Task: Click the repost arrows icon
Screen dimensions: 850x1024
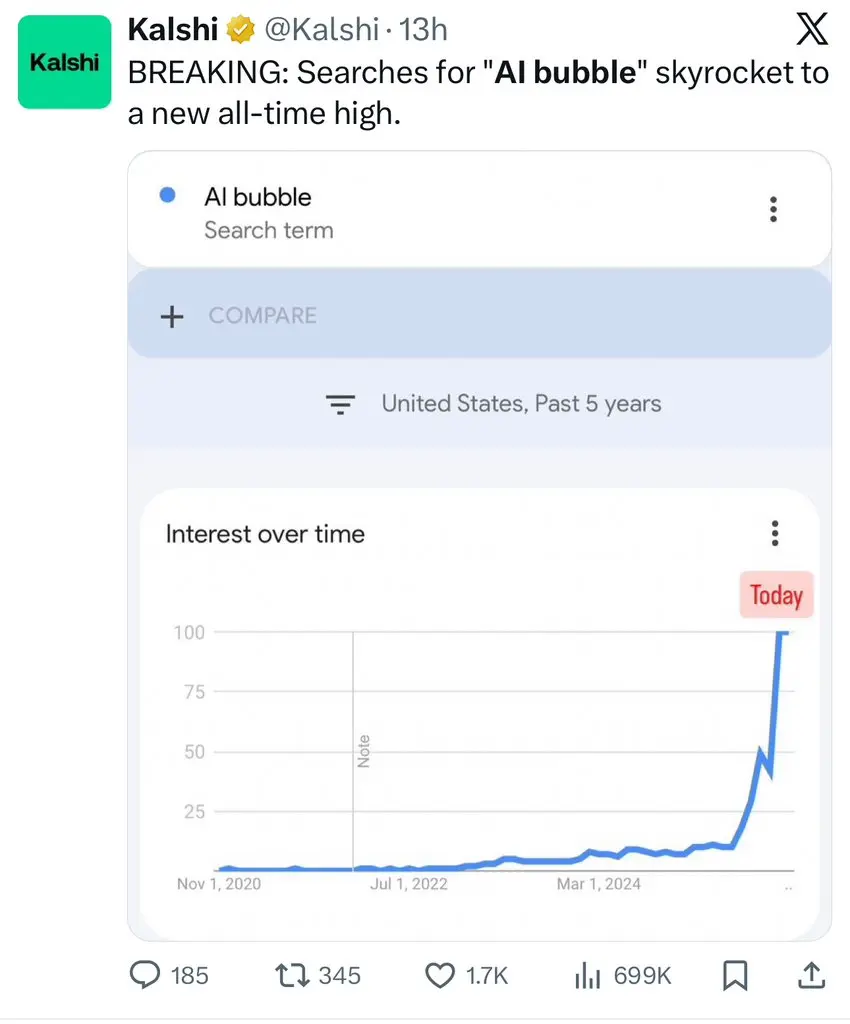Action: 292,974
